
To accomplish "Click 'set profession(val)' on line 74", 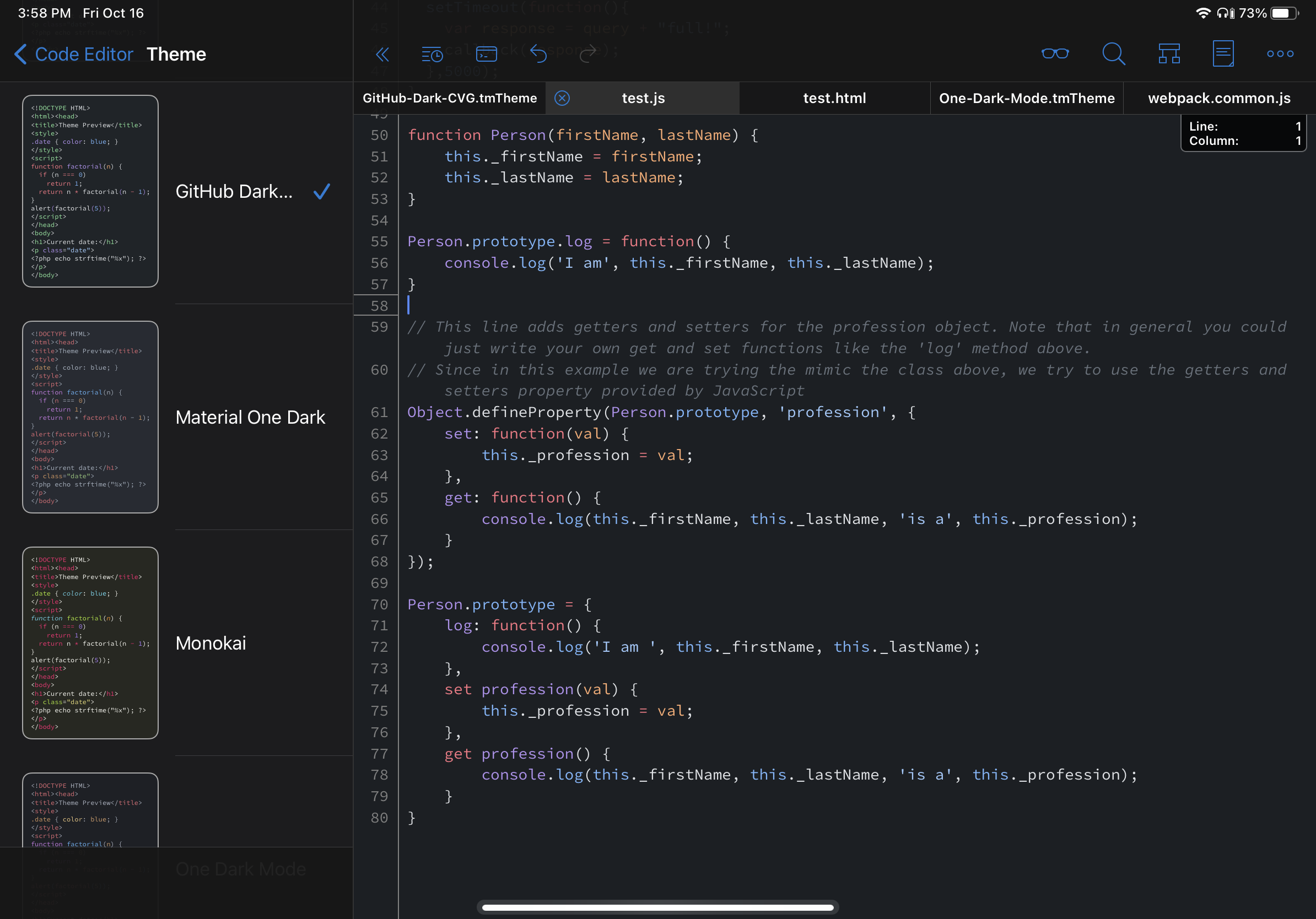I will 541,689.
